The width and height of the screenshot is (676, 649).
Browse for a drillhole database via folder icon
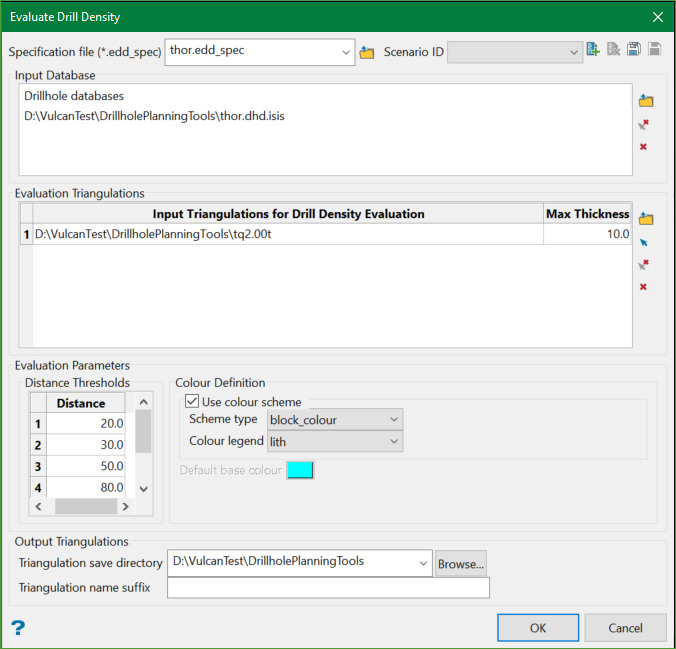[x=645, y=101]
